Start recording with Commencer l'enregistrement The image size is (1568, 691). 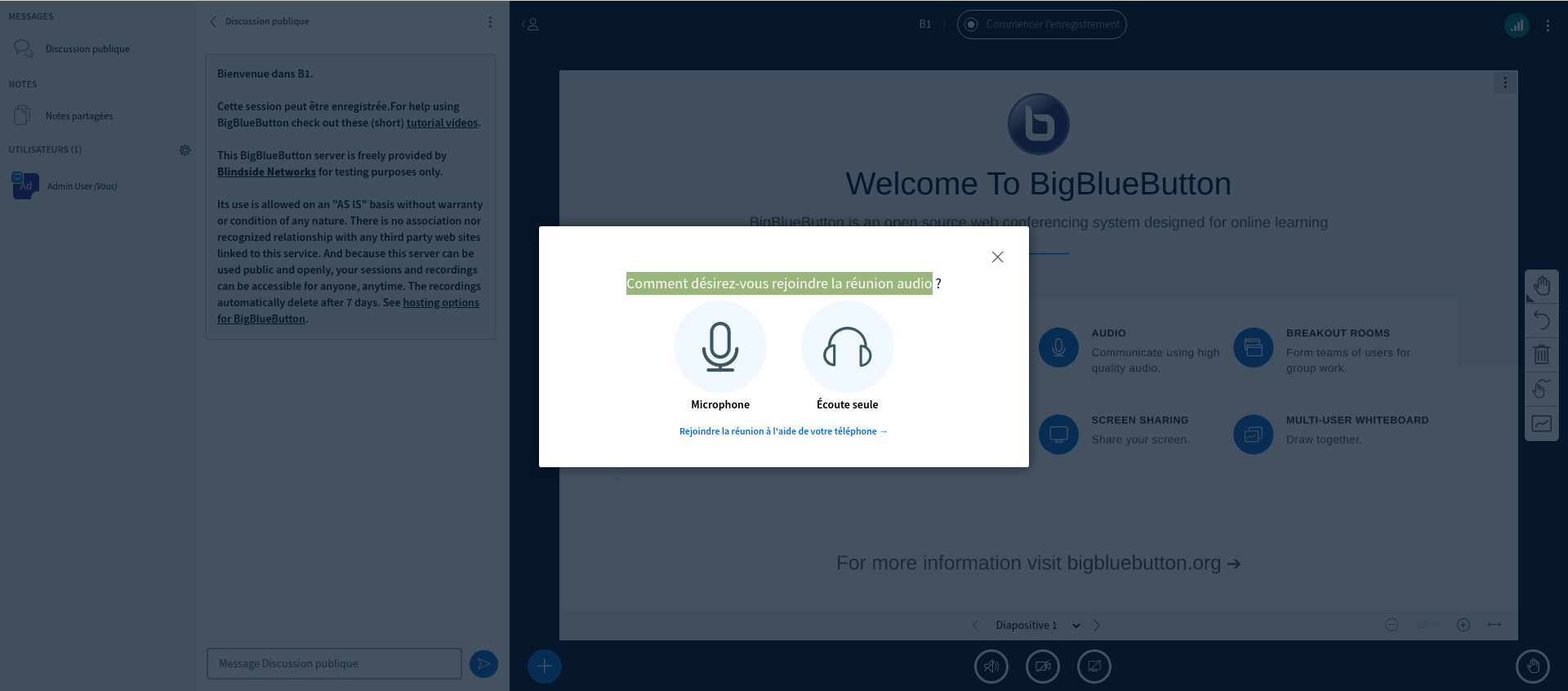coord(1042,25)
